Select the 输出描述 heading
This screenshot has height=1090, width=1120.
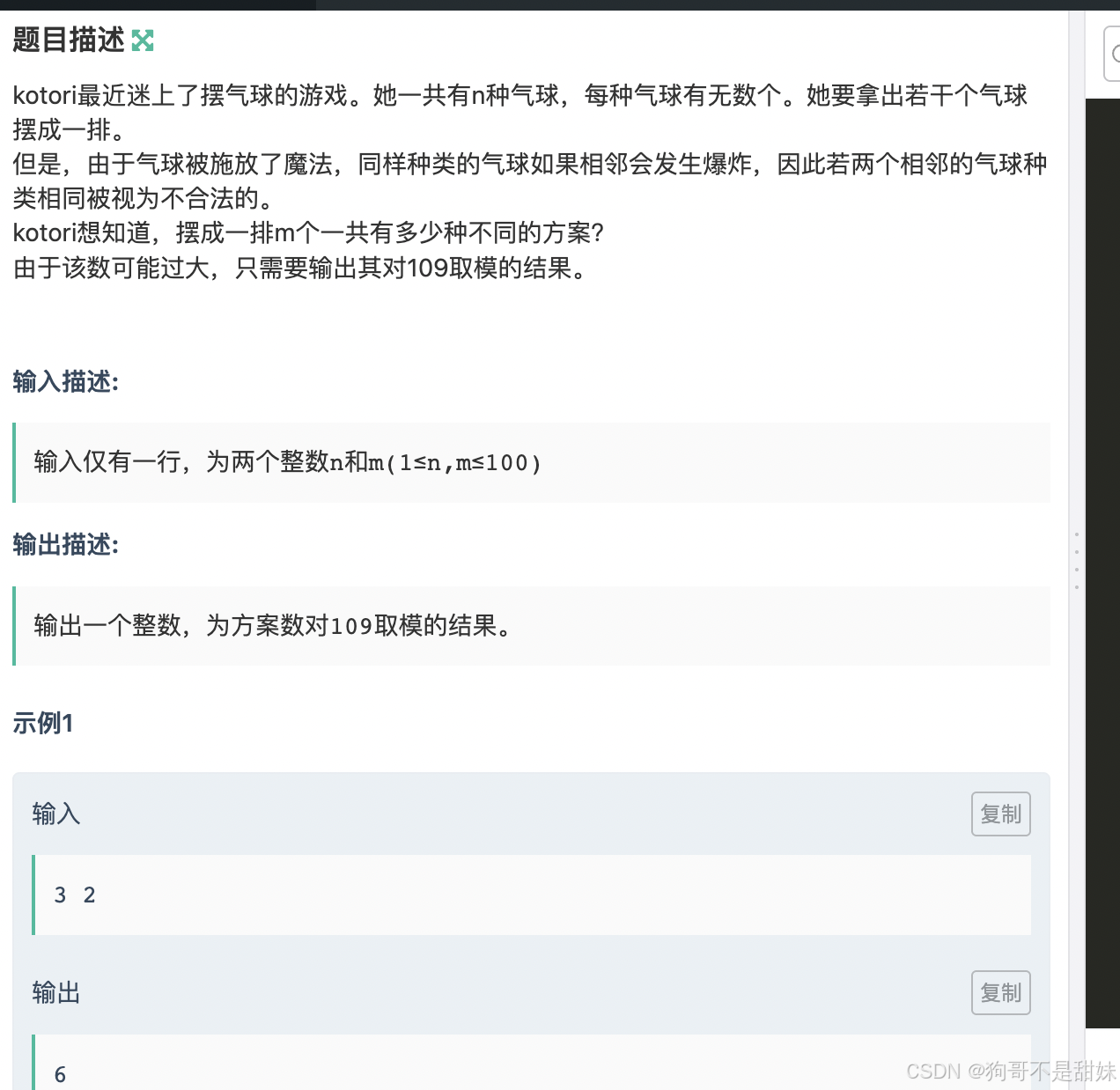pos(66,544)
